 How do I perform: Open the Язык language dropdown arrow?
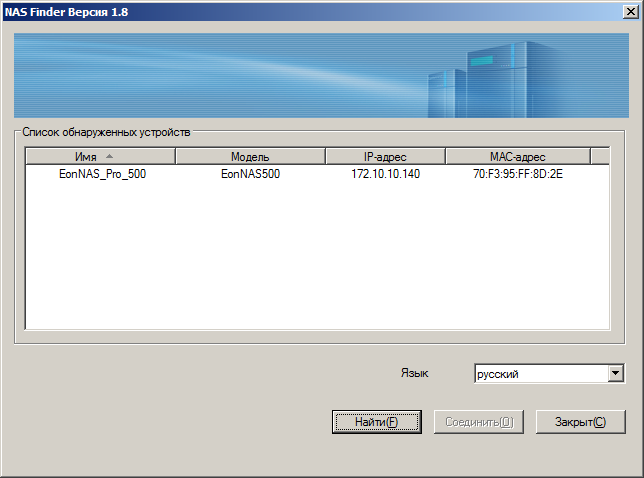coord(615,373)
